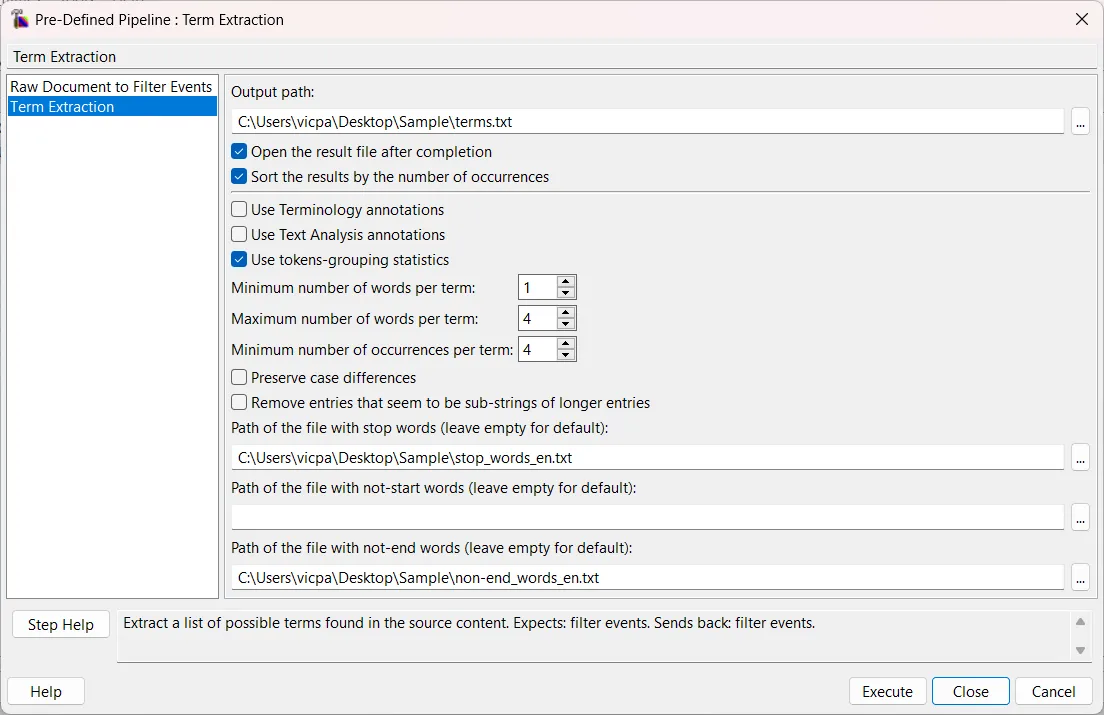This screenshot has width=1104, height=715.
Task: Browse for the not-start words file
Action: point(1081,518)
